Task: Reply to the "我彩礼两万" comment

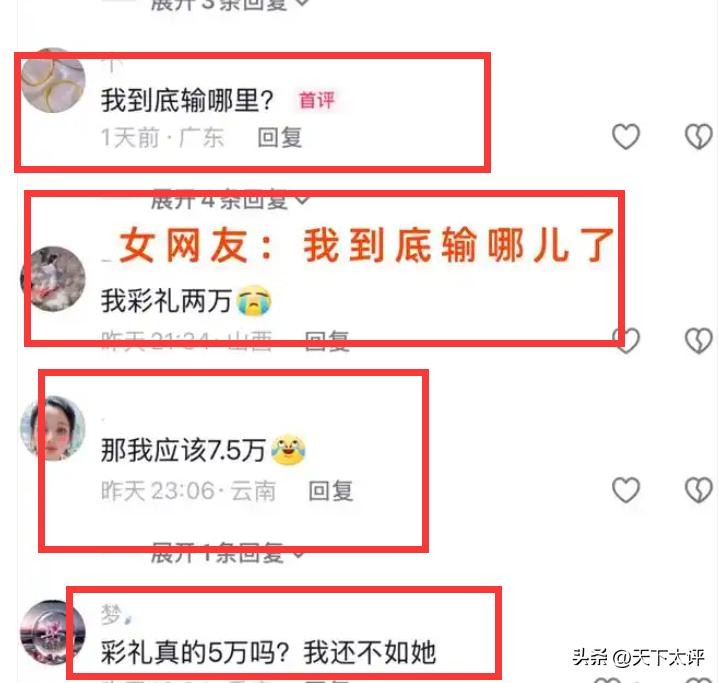Action: click(327, 341)
